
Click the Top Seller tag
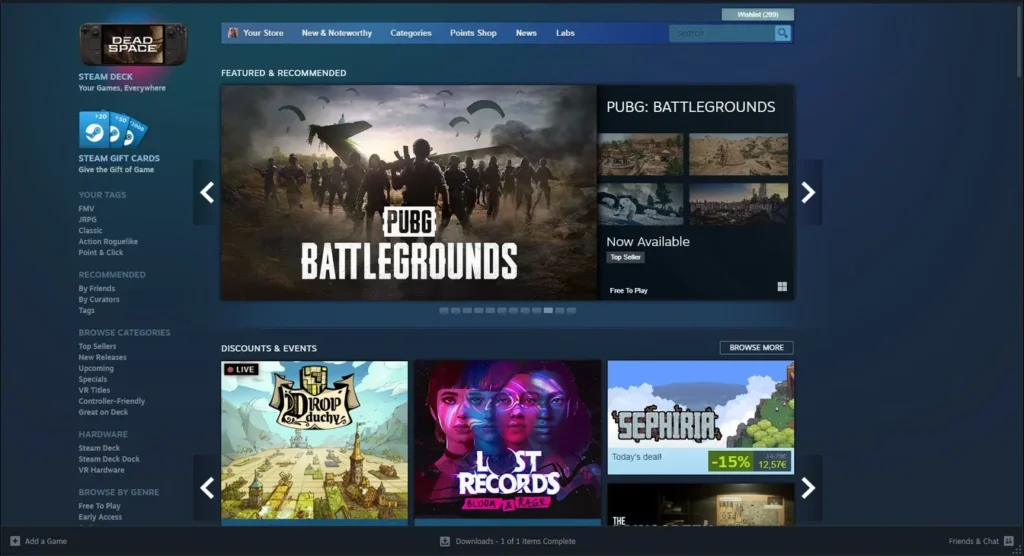click(625, 257)
